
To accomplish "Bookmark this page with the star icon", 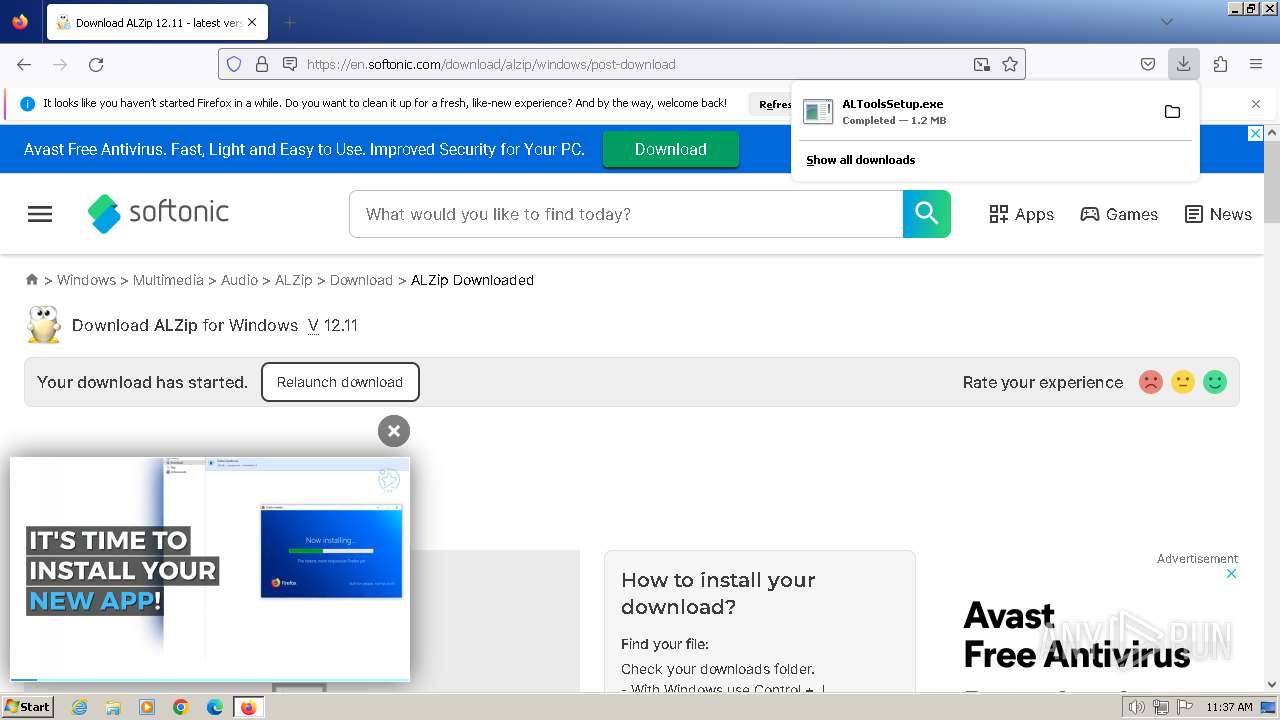I will [1010, 64].
